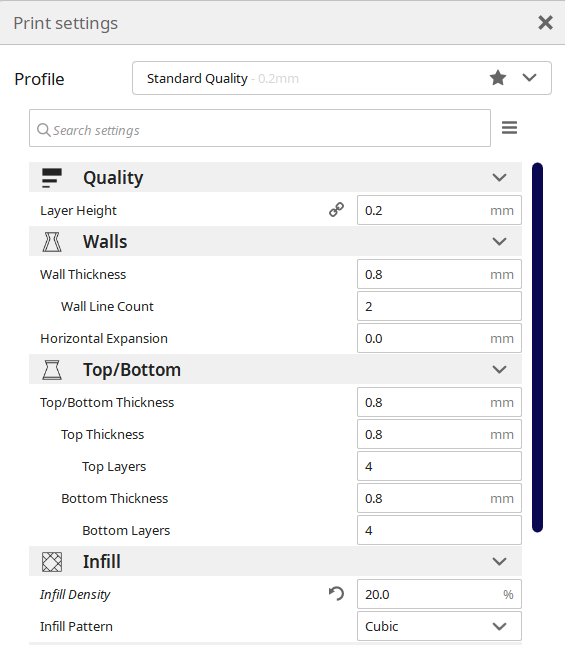Click the Top/Bottom category icon

coord(52,369)
